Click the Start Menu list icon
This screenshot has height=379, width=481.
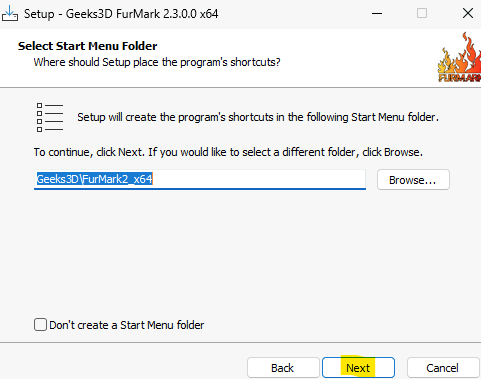[x=50, y=117]
